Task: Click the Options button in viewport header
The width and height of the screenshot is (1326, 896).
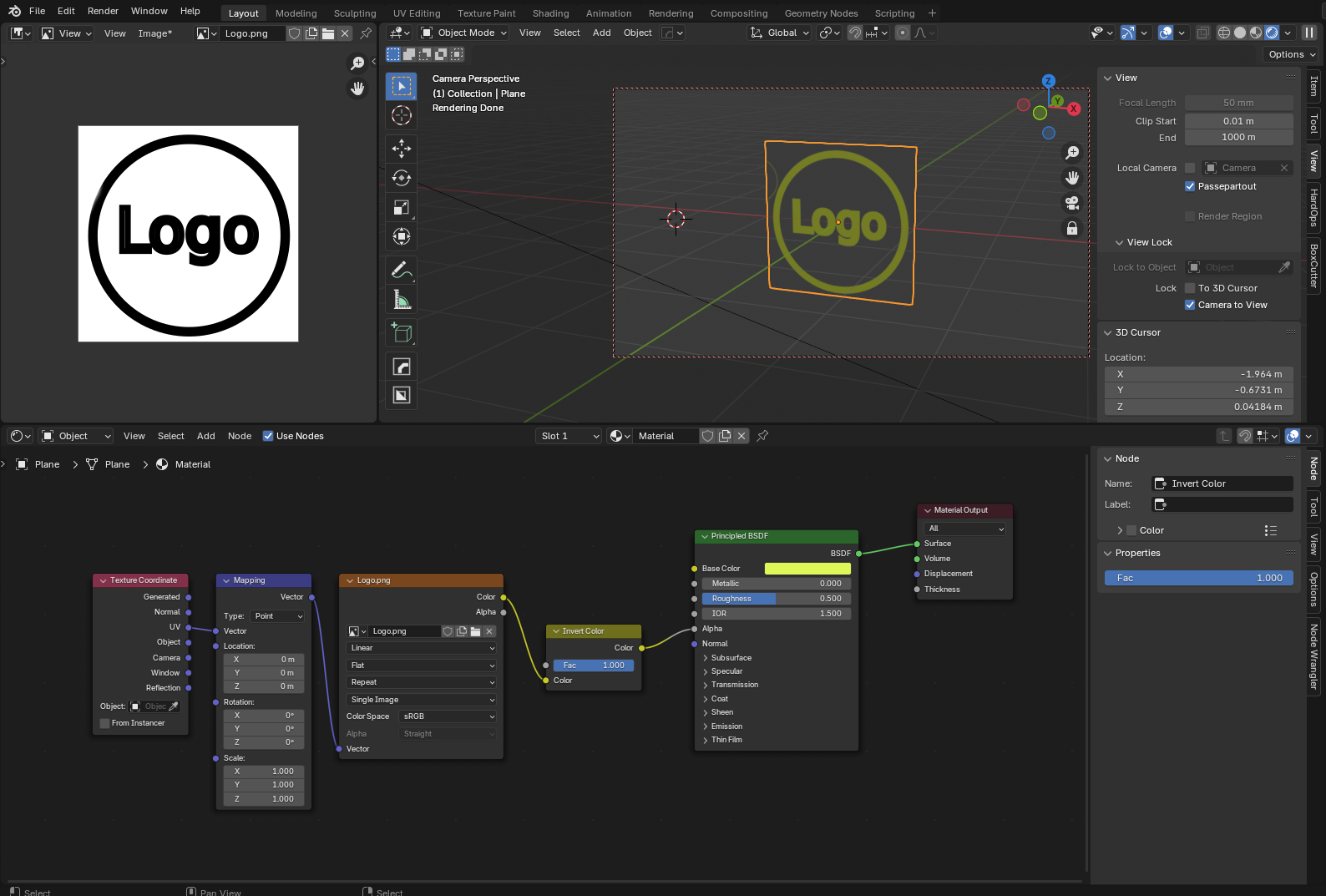Action: tap(1291, 54)
